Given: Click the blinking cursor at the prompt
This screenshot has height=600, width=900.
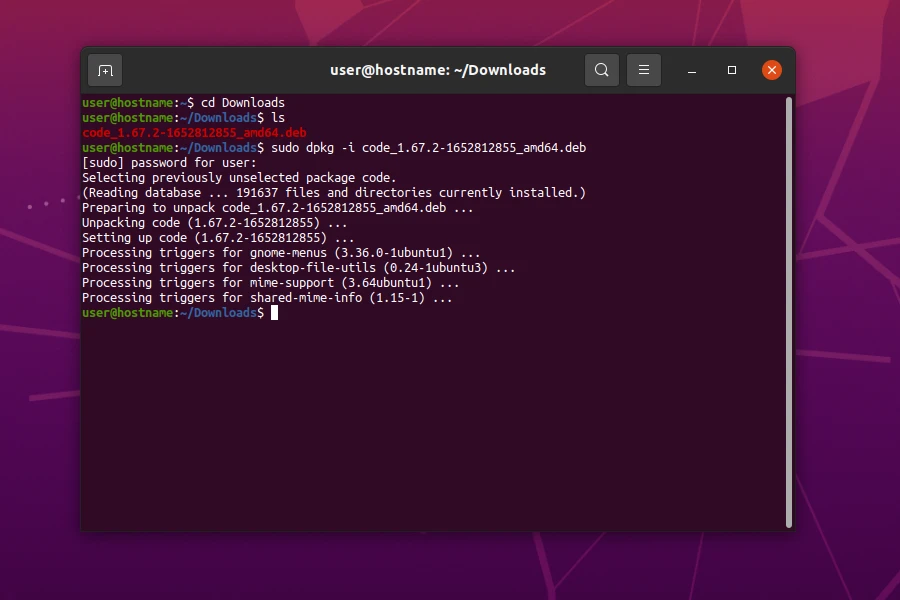Looking at the screenshot, I should 273,313.
